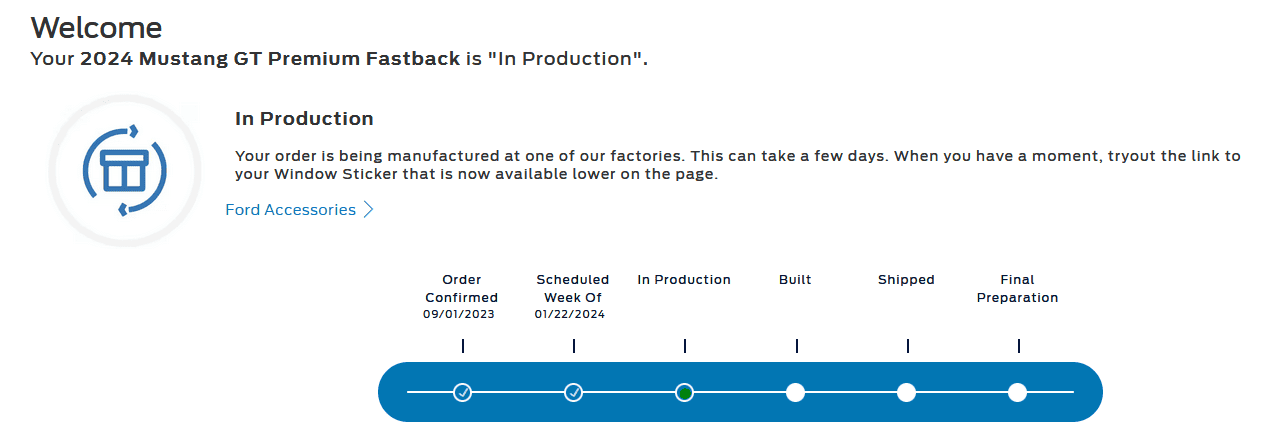1267x447 pixels.
Task: Click the Shipped timeline label
Action: (x=906, y=280)
